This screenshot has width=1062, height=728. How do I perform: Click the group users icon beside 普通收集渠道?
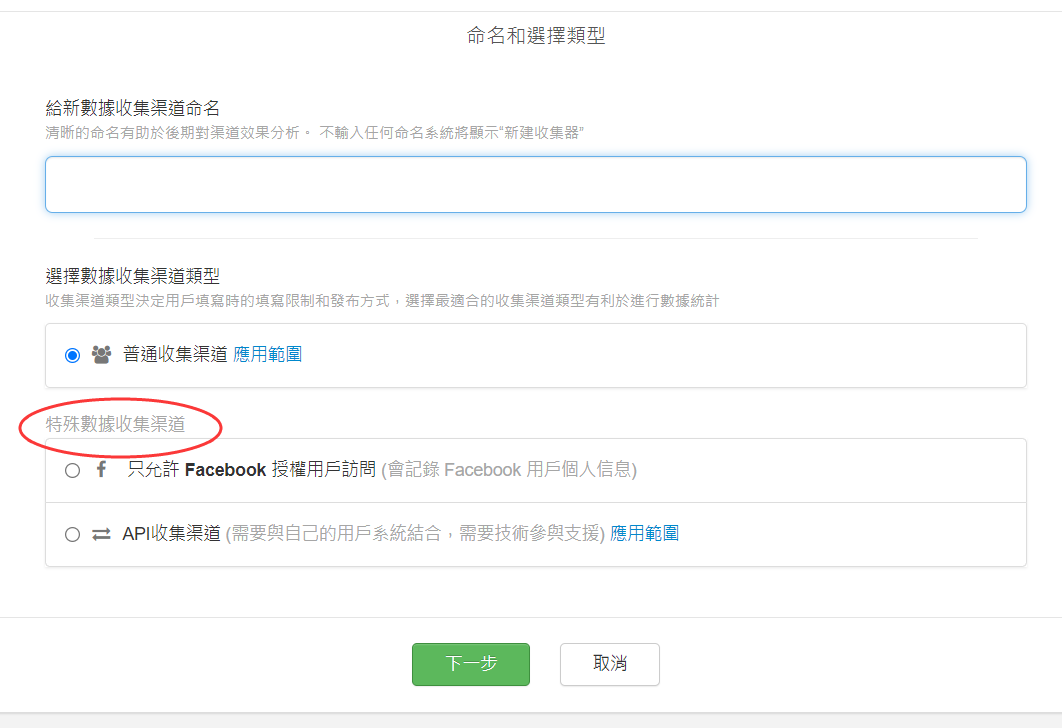pos(101,355)
